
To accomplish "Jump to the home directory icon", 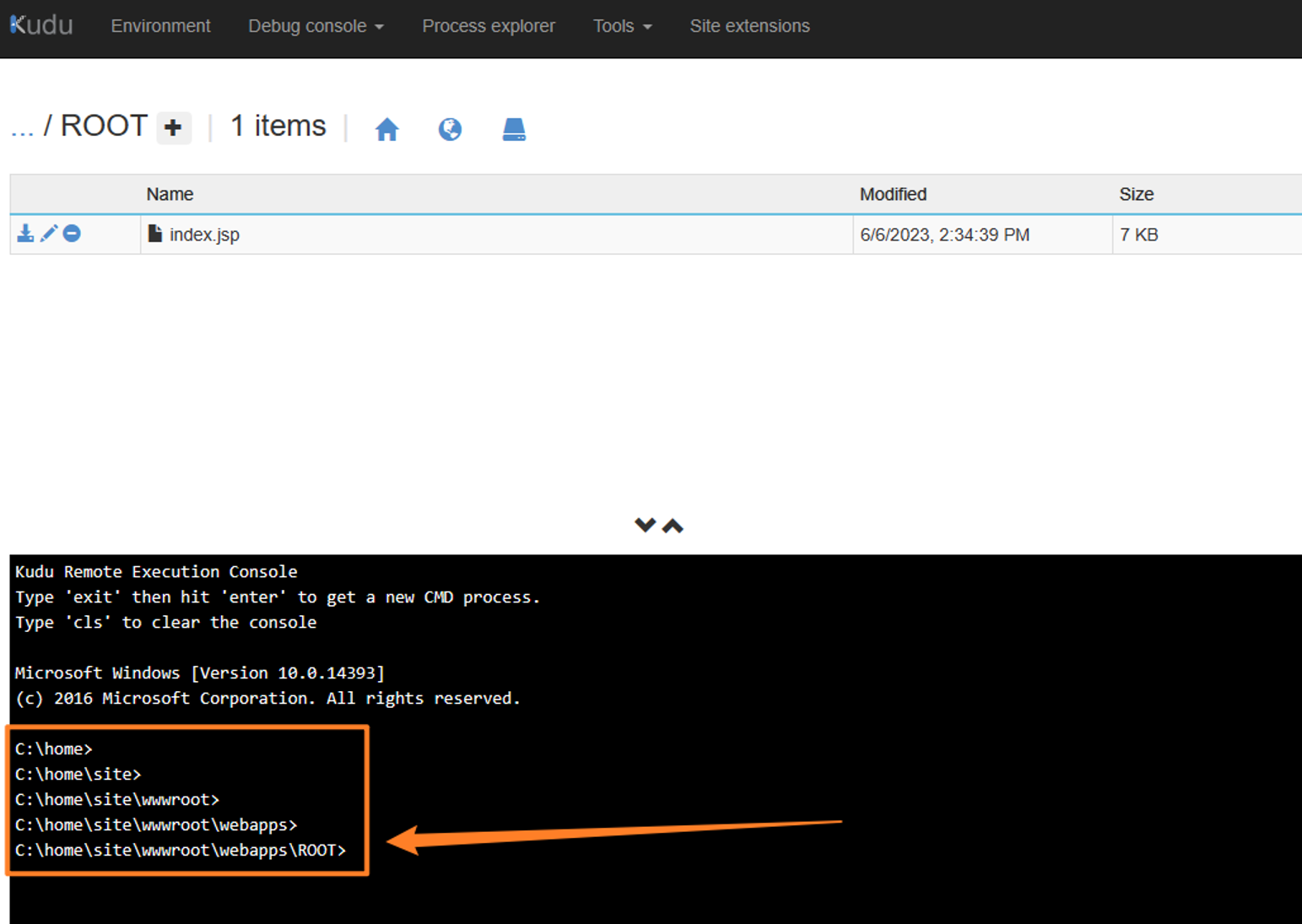I will click(386, 129).
